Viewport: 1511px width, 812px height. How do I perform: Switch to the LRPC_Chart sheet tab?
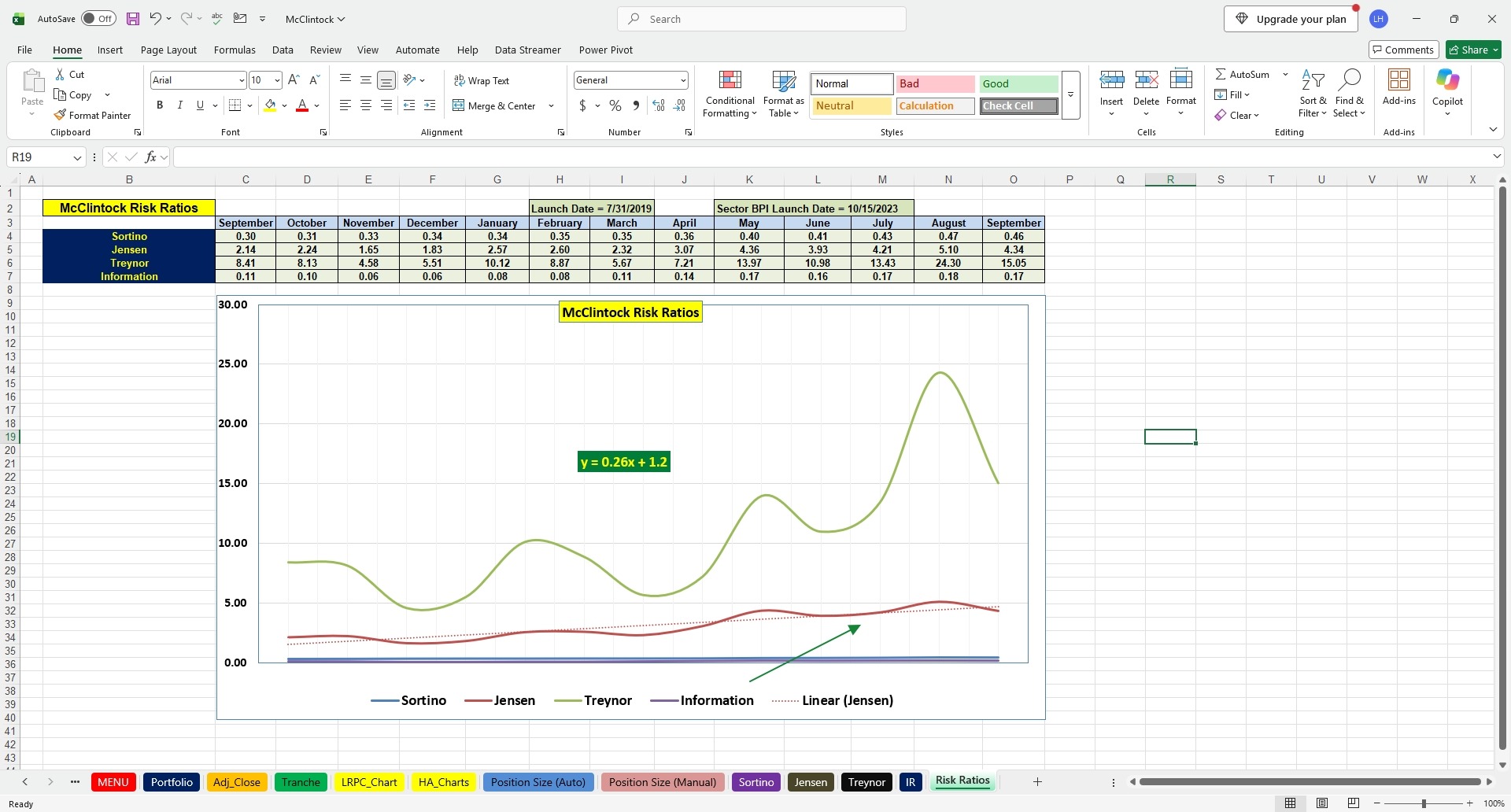click(x=369, y=782)
